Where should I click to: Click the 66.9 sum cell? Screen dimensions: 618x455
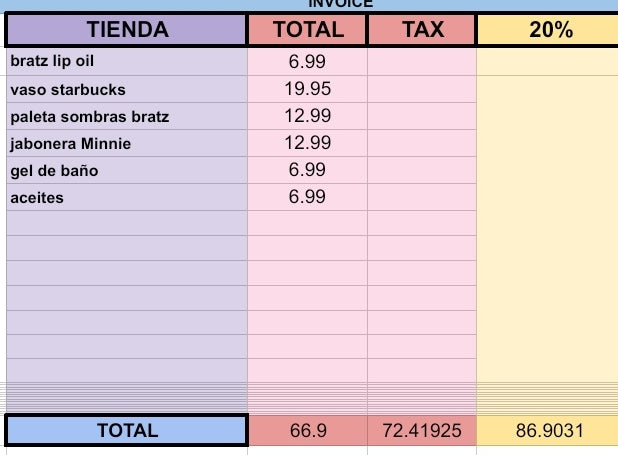(307, 431)
